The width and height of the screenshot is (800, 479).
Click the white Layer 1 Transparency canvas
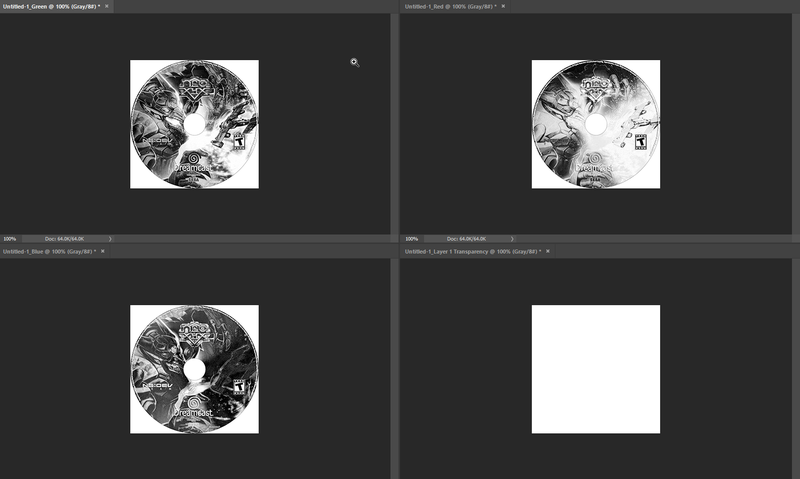click(x=596, y=369)
